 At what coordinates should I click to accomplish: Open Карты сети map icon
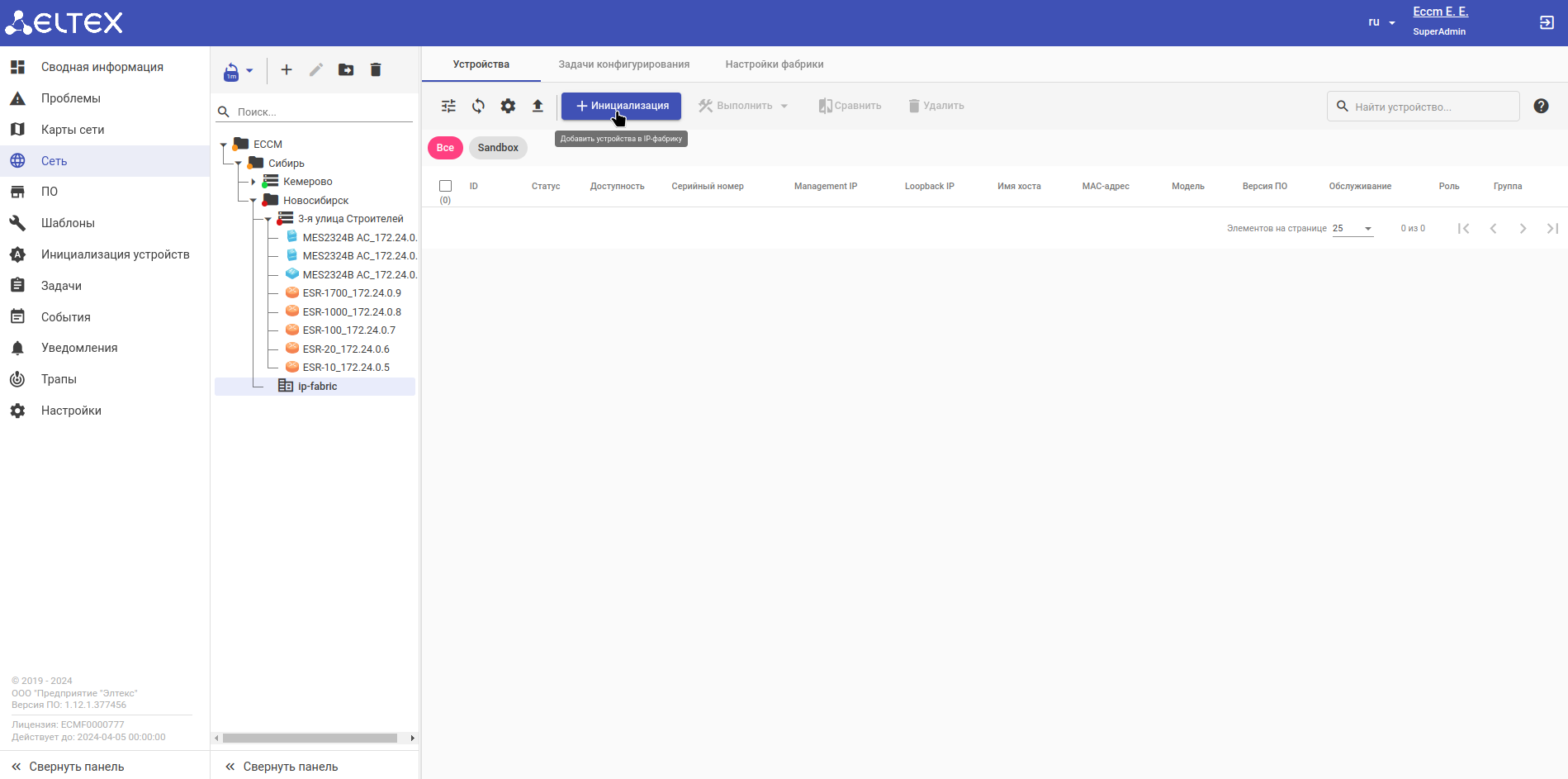coord(17,130)
